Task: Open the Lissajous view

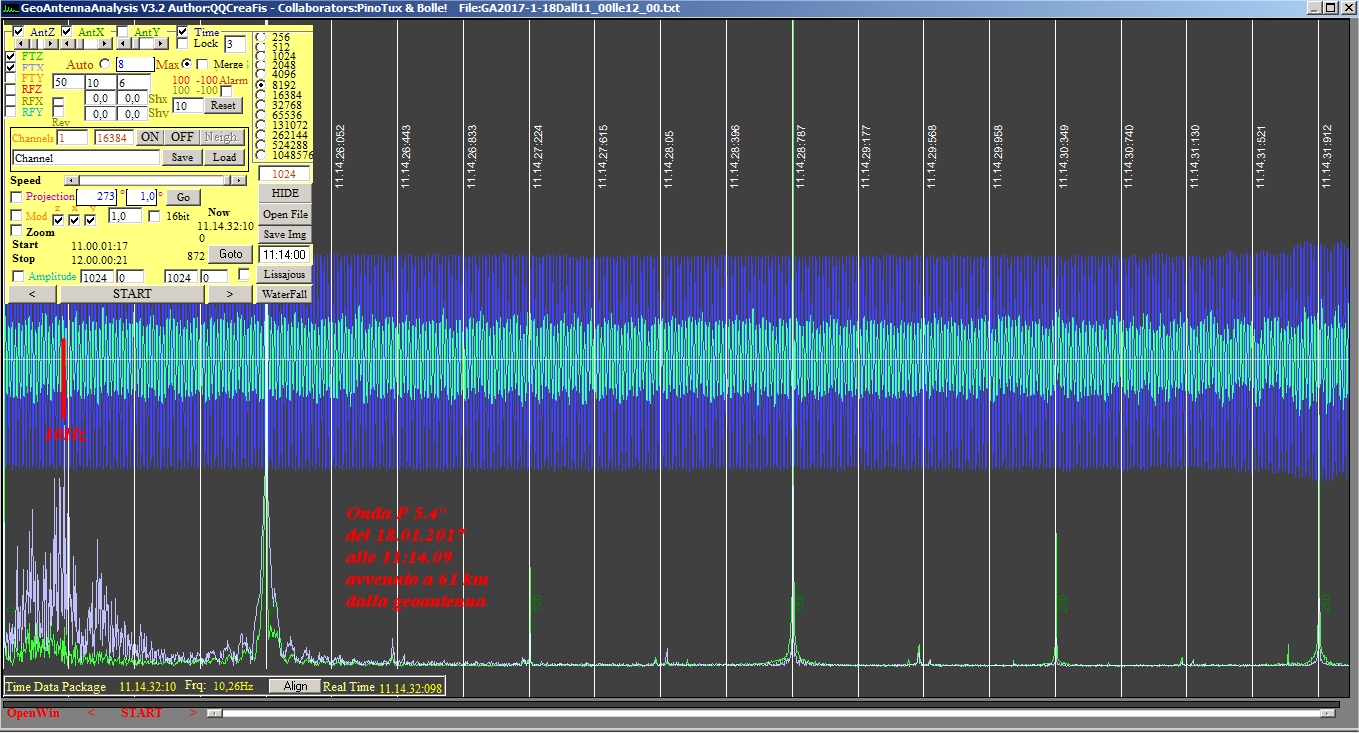Action: (285, 274)
